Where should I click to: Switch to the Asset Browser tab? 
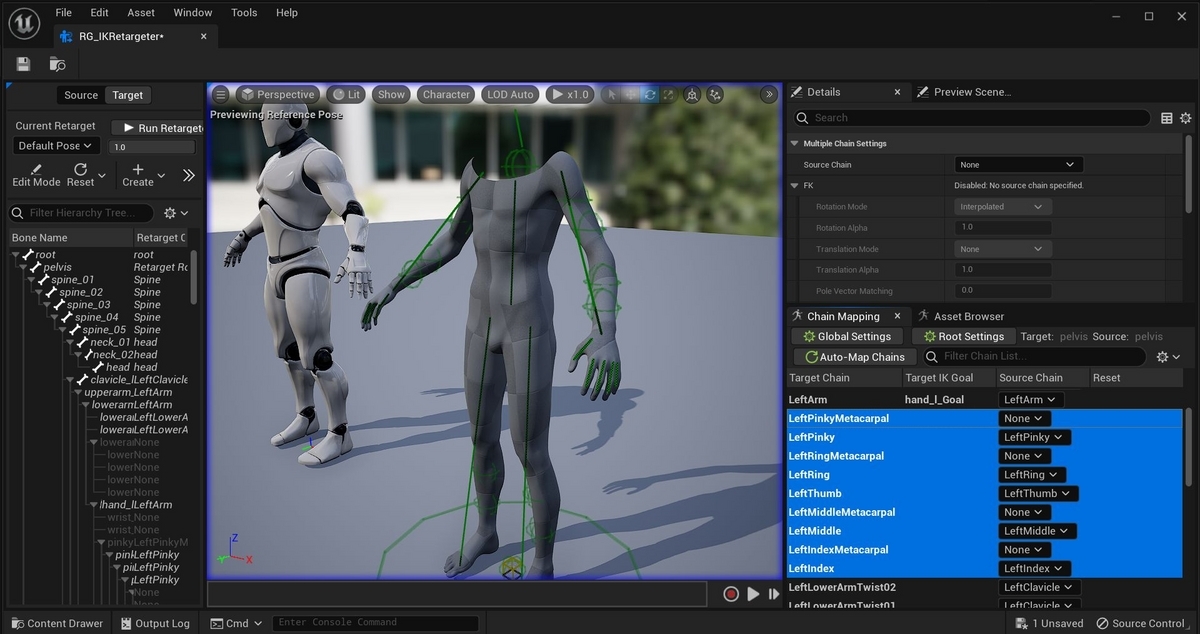(960, 316)
